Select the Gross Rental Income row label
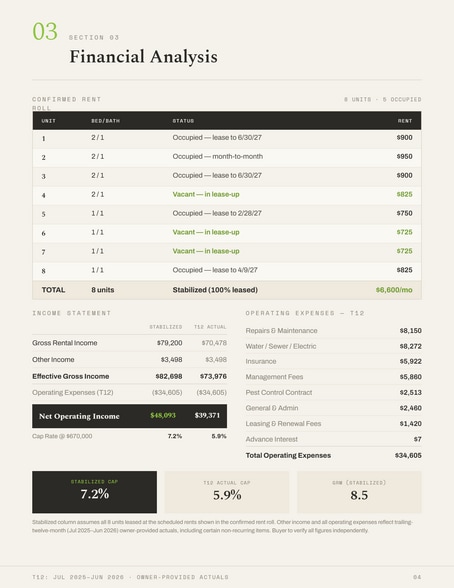The height and width of the screenshot is (588, 454). click(64, 343)
